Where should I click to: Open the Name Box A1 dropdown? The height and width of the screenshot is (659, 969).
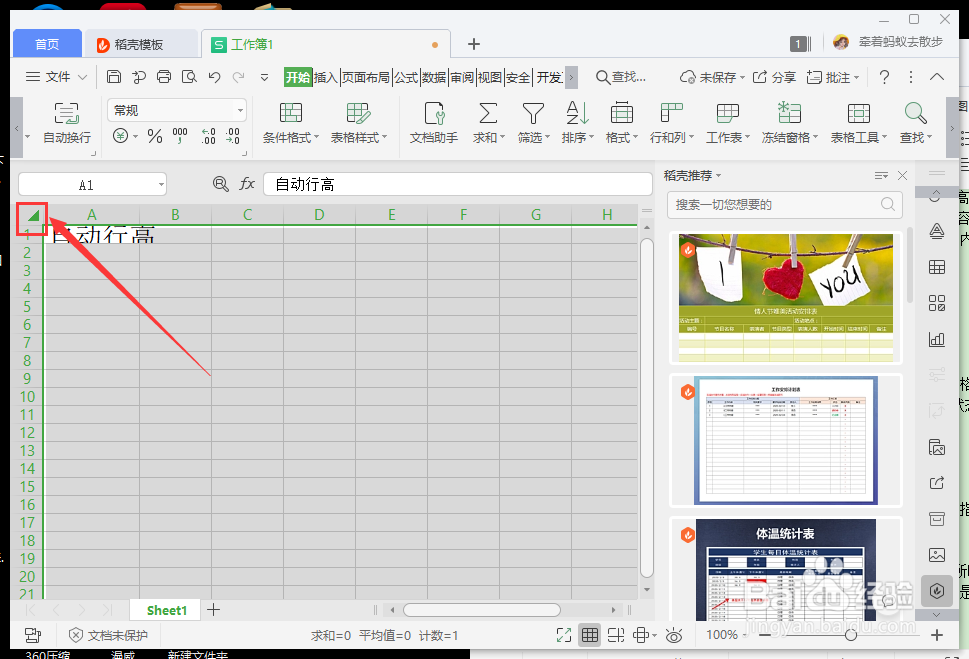click(161, 184)
